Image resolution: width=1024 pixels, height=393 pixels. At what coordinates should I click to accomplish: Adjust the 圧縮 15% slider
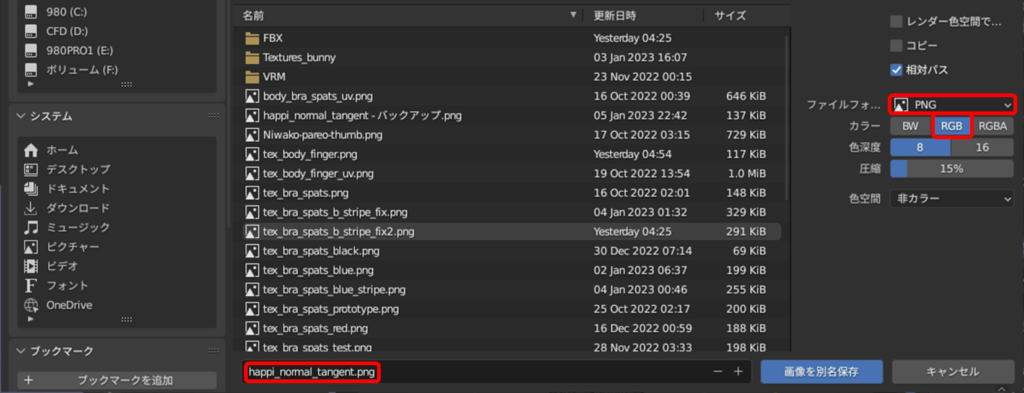click(x=952, y=168)
